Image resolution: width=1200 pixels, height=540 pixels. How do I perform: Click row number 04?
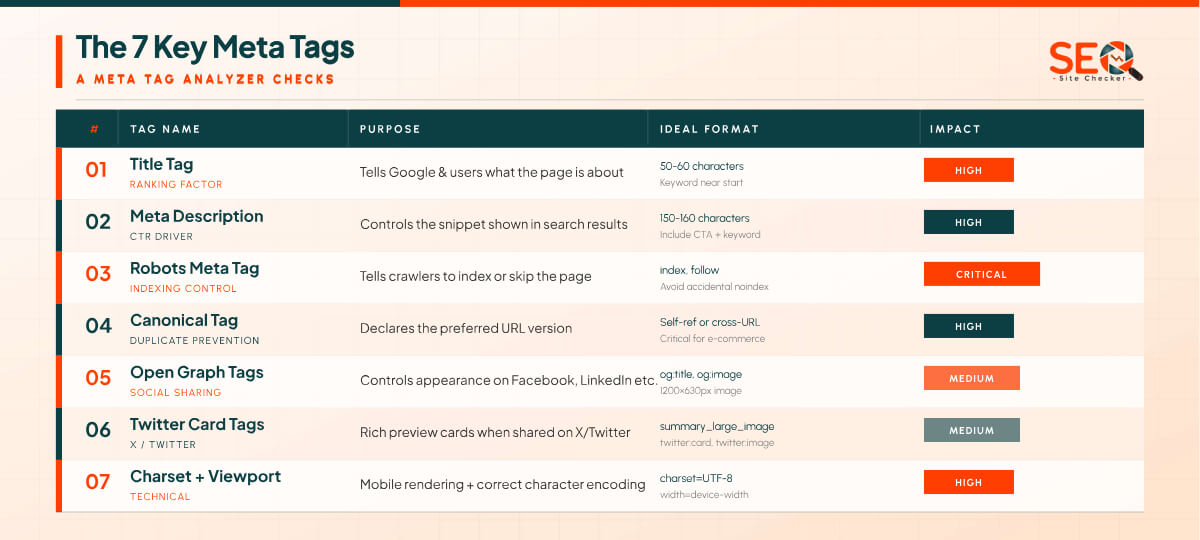(x=97, y=326)
